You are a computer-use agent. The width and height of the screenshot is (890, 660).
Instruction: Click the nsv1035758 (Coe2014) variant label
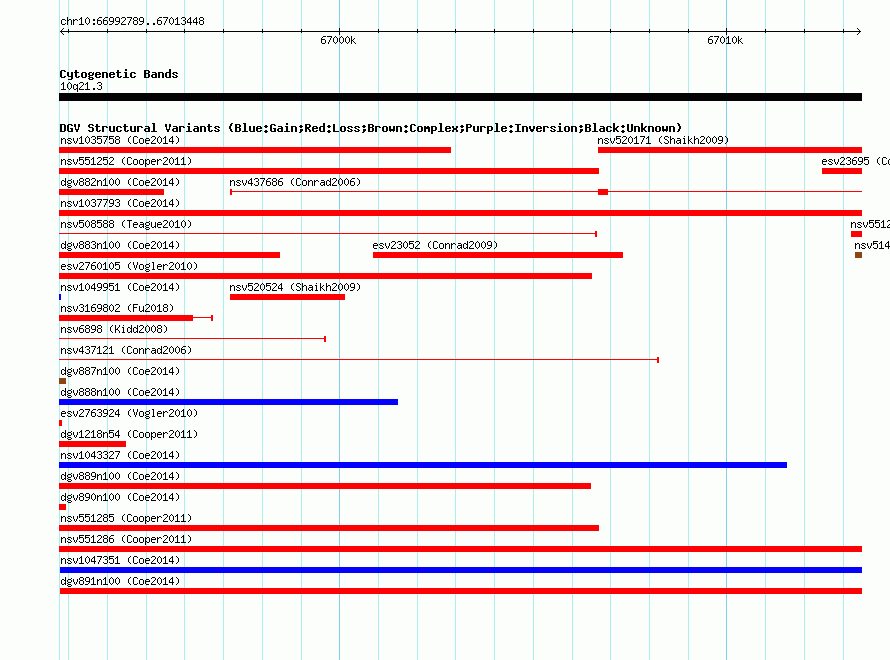(x=120, y=140)
